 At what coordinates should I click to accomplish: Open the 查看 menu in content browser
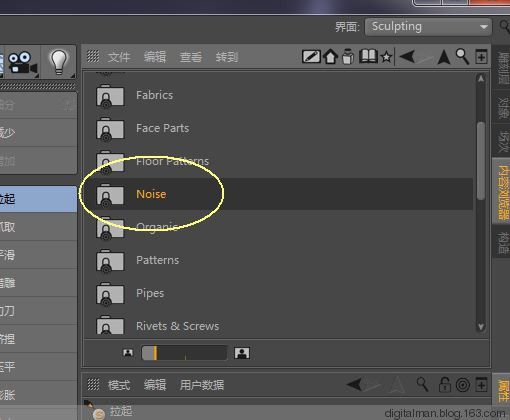tap(191, 57)
